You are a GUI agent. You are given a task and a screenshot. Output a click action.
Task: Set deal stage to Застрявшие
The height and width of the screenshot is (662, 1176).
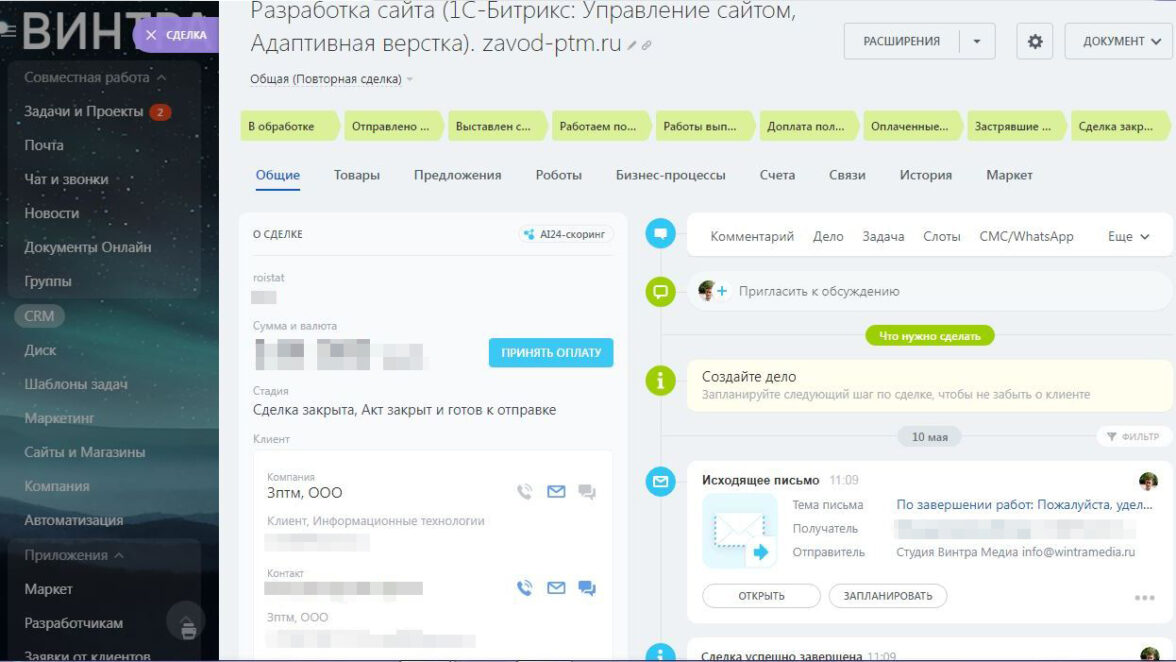pos(1016,126)
